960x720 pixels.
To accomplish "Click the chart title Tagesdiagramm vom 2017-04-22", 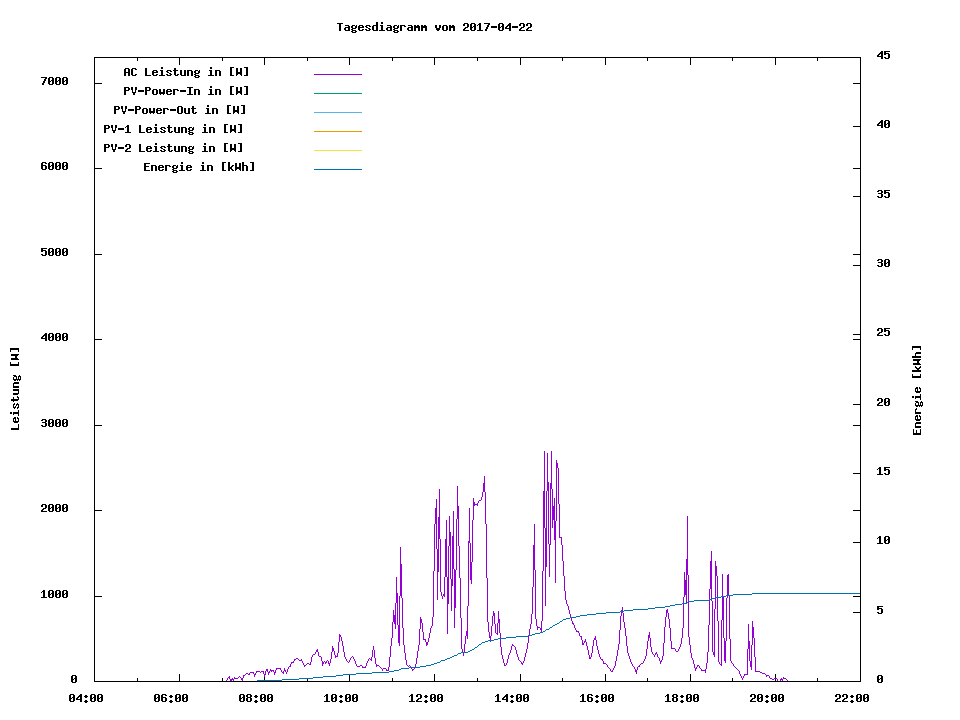I will (434, 27).
